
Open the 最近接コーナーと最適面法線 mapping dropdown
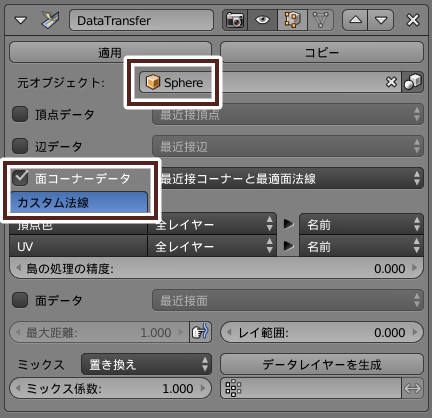(x=288, y=178)
